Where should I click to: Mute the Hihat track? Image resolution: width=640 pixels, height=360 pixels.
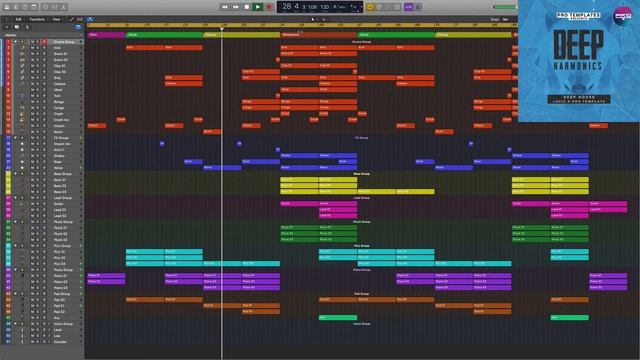[32, 89]
